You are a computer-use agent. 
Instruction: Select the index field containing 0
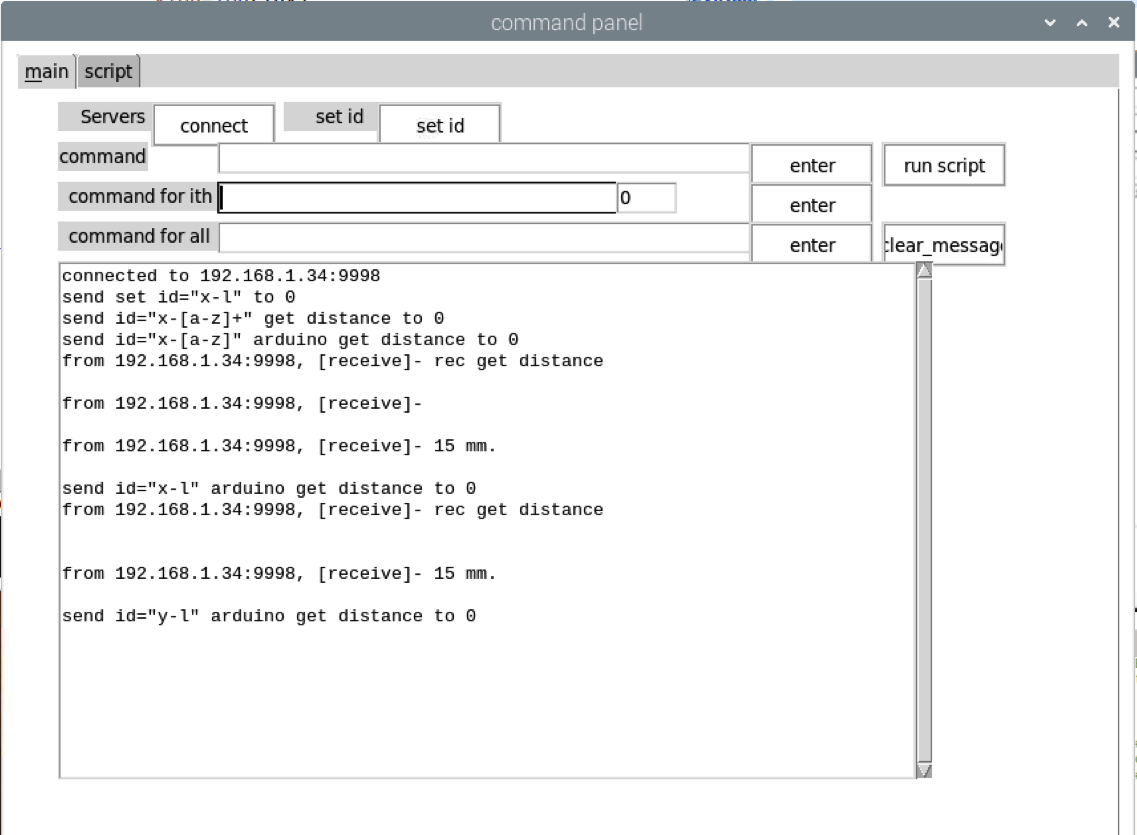pos(646,198)
